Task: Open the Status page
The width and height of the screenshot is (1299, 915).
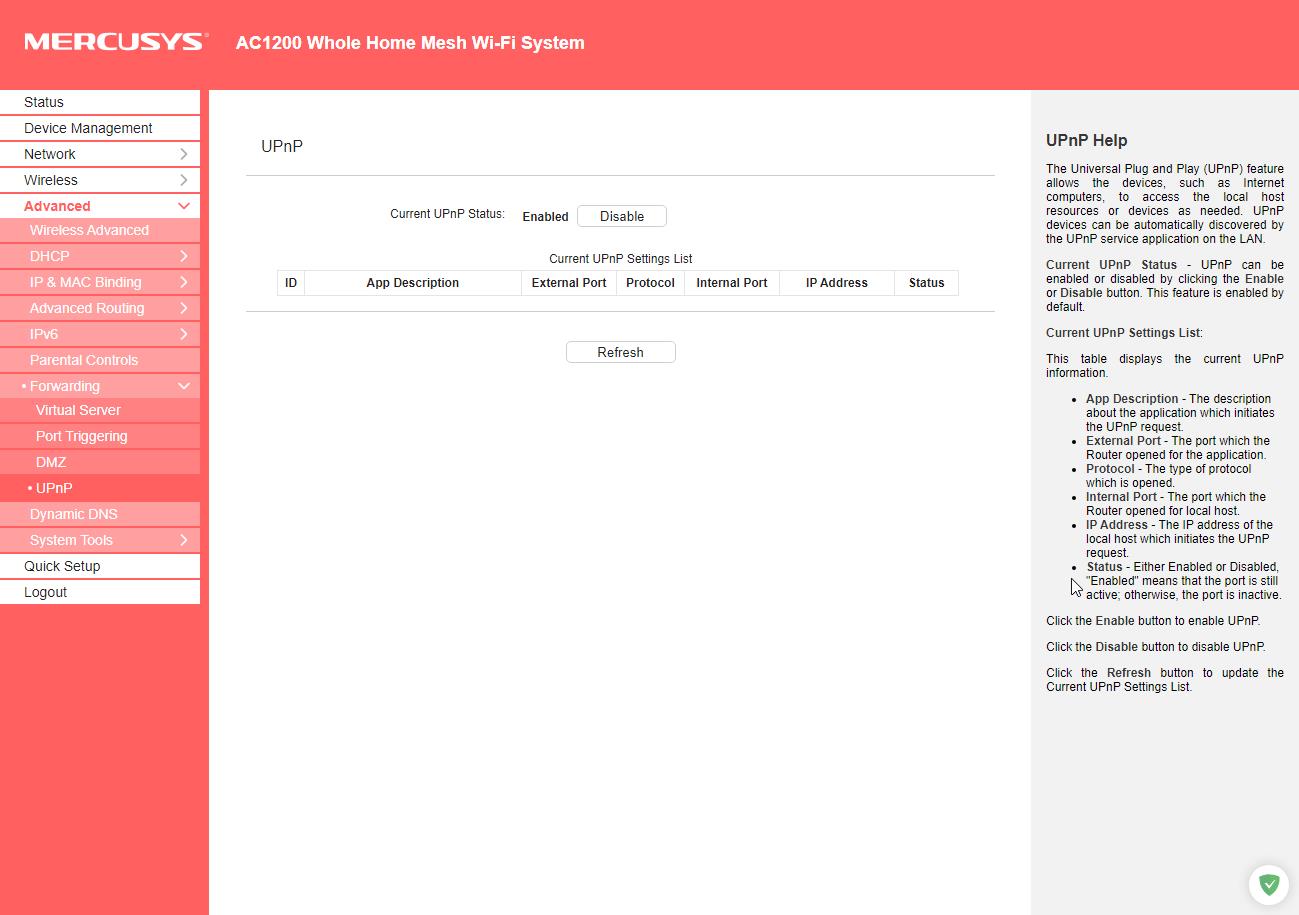Action: [44, 102]
